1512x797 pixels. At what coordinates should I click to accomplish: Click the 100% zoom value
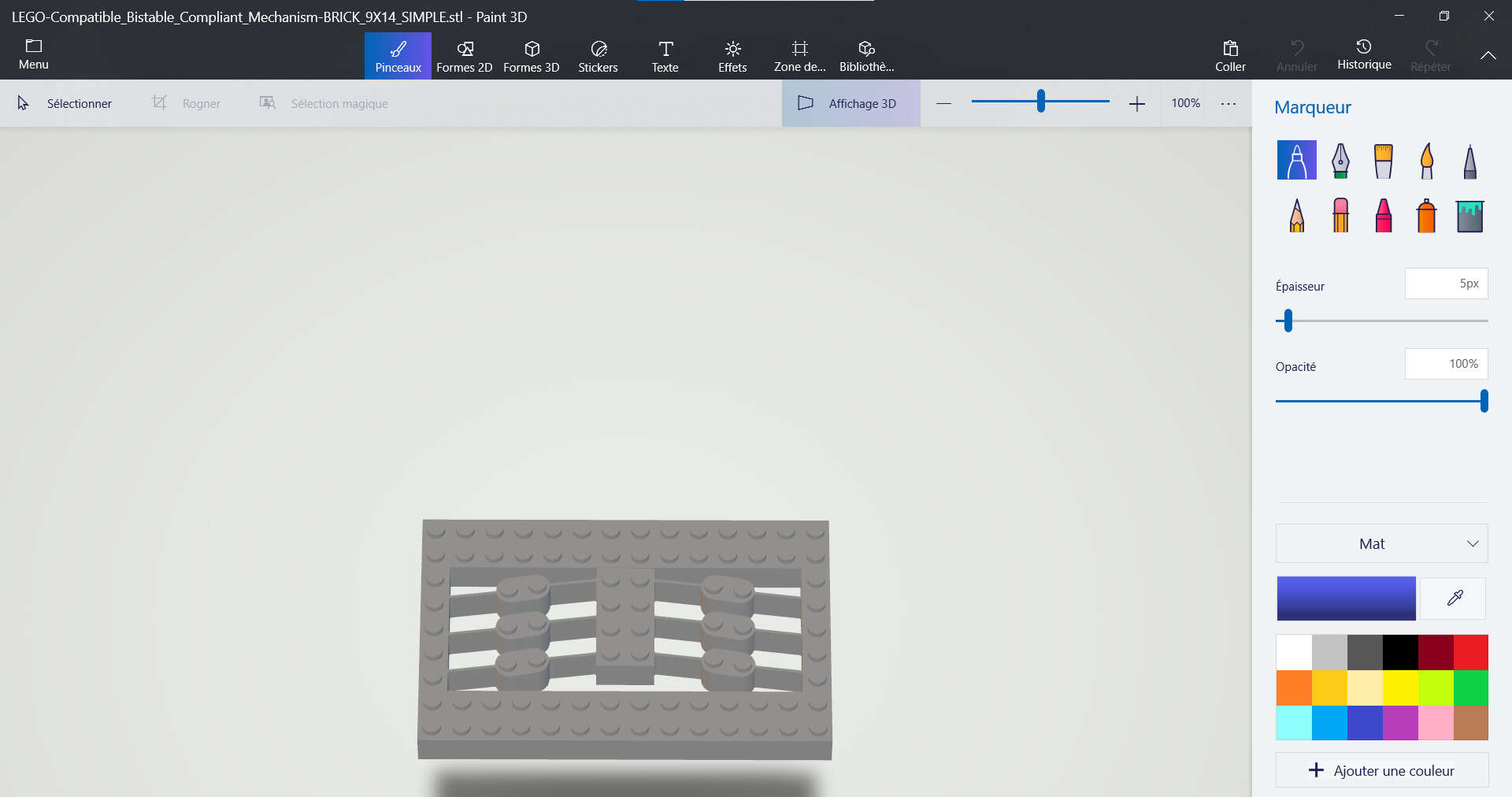point(1185,103)
